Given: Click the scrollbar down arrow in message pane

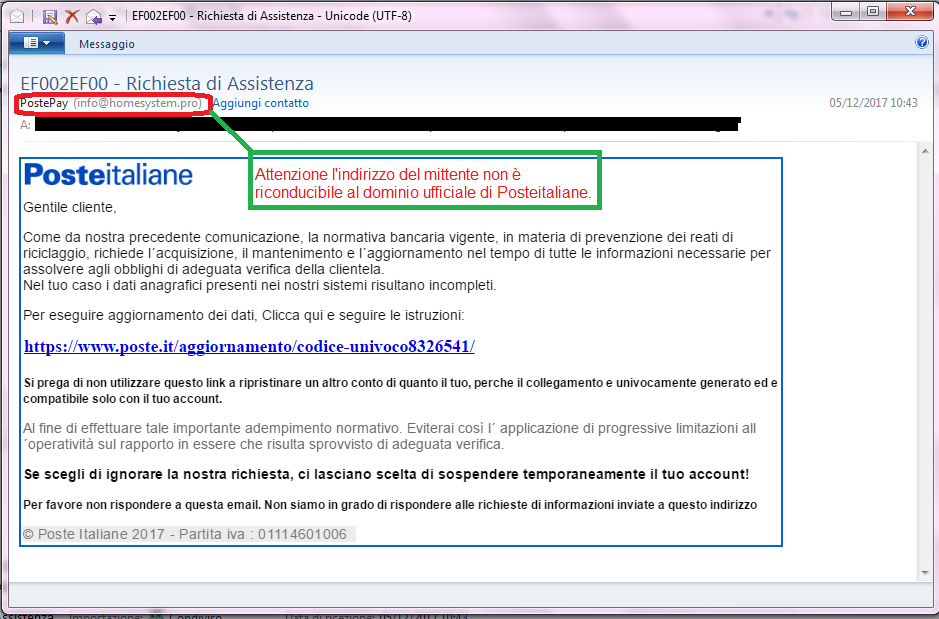Looking at the screenshot, I should point(925,574).
